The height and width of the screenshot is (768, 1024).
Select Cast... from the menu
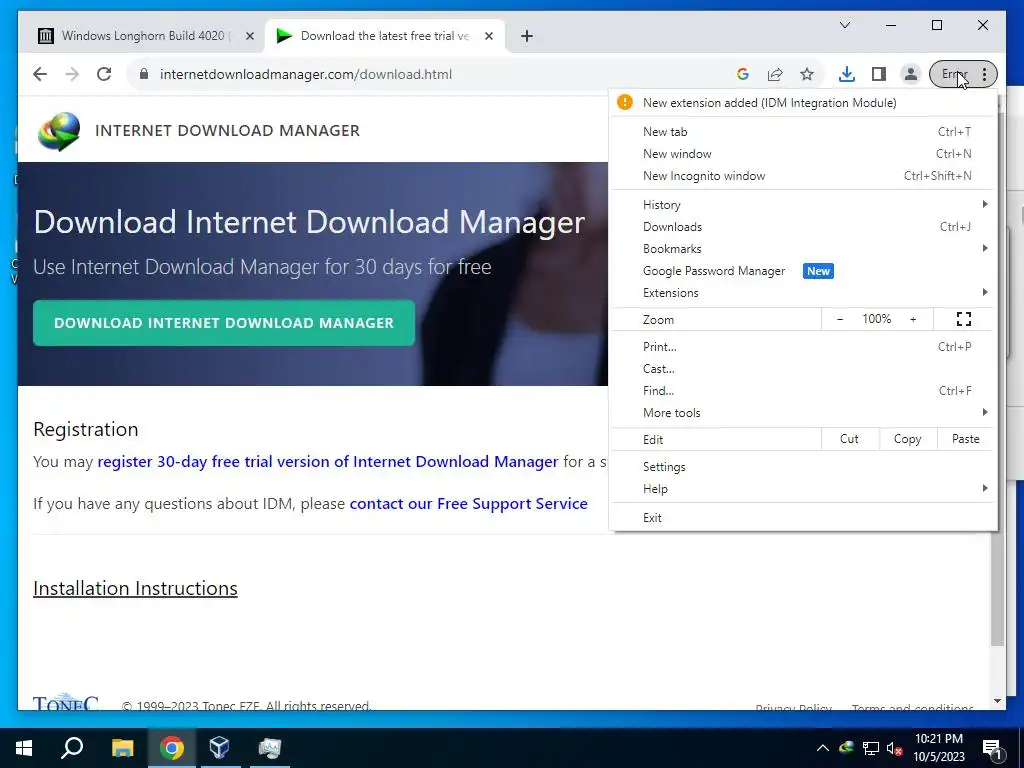coord(803,370)
